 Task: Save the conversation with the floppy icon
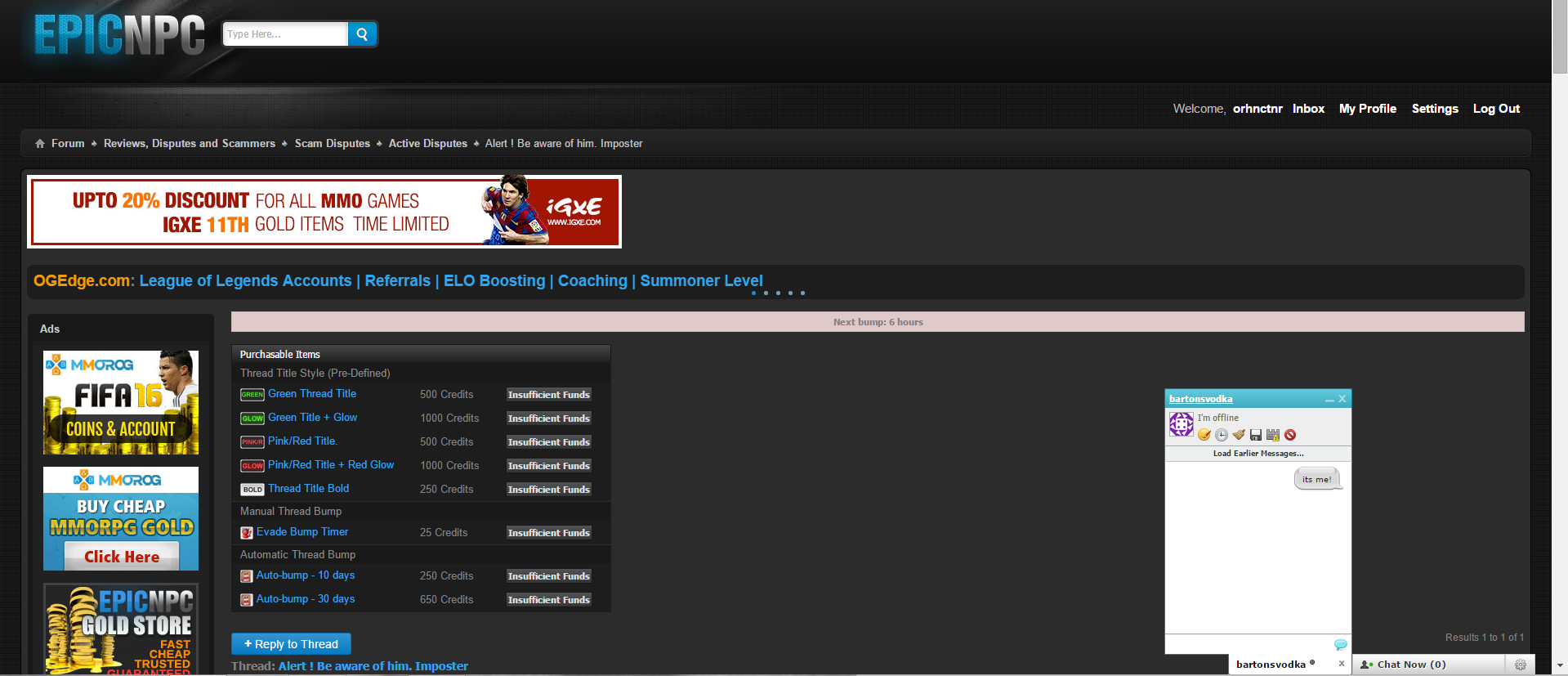pos(1256,435)
